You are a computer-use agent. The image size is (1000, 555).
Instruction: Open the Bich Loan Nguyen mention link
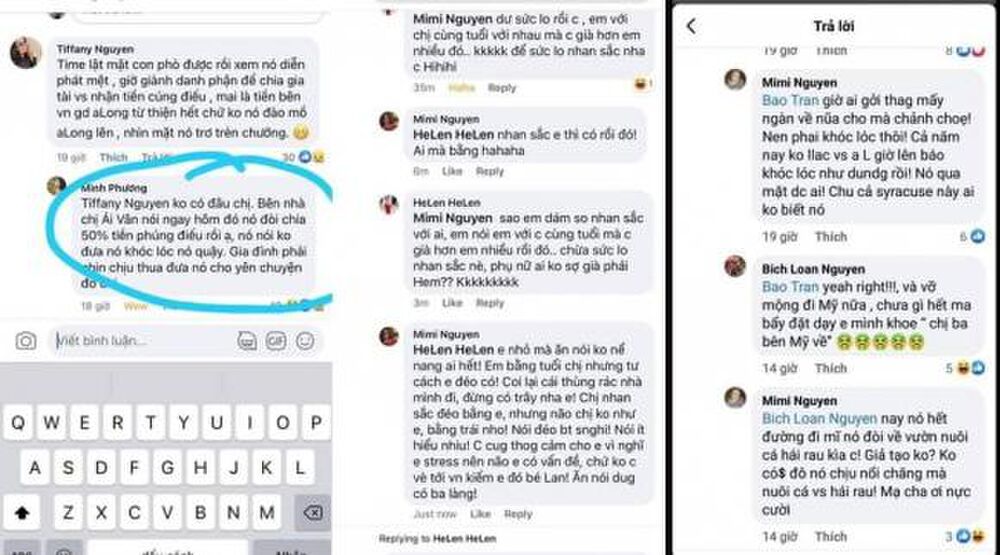click(x=820, y=418)
